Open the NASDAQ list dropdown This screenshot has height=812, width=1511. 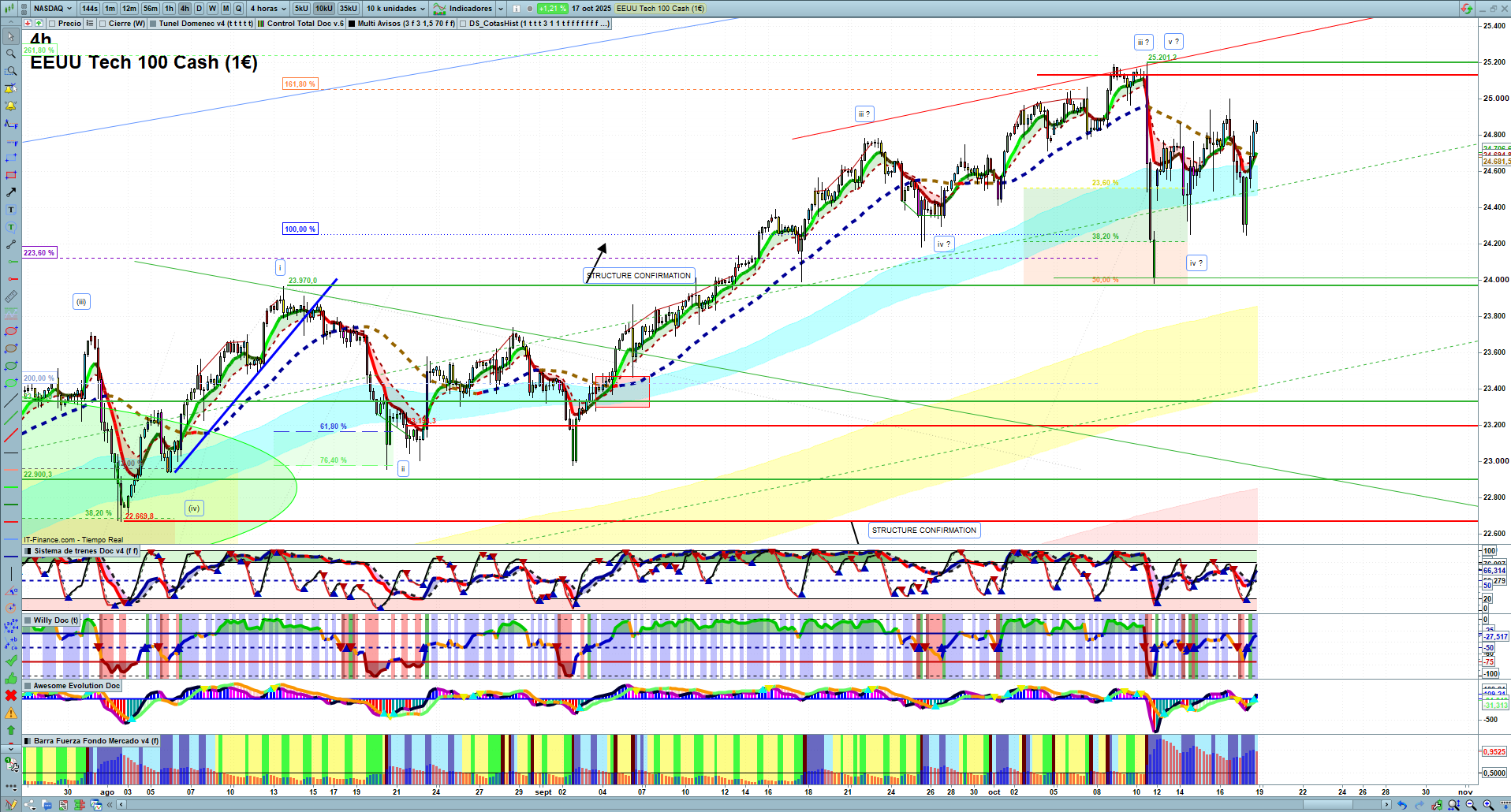(x=53, y=9)
